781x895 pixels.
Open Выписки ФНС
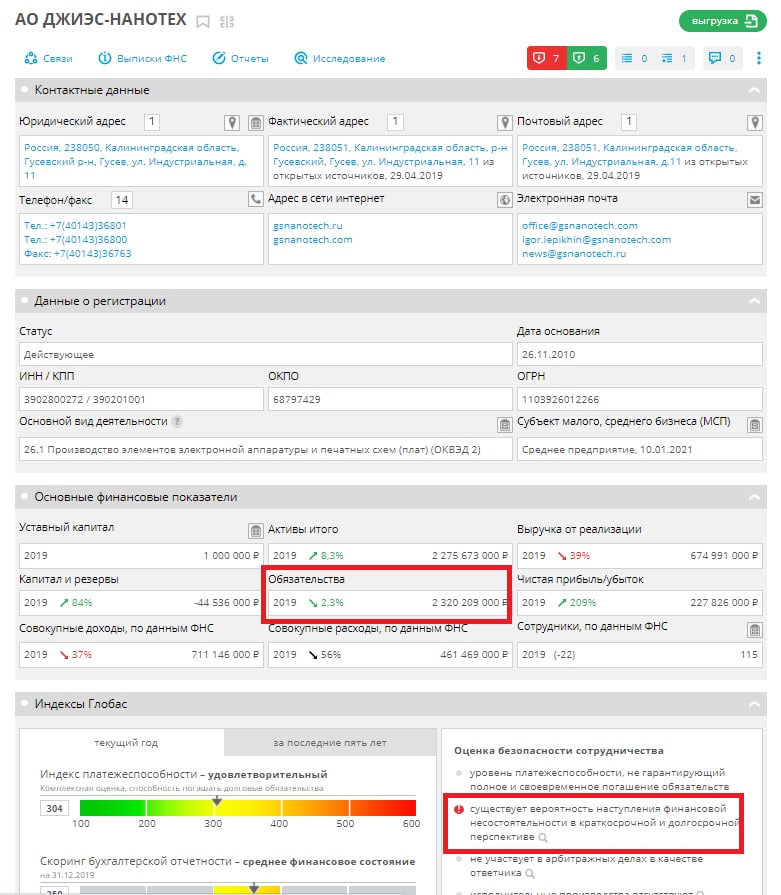click(142, 58)
